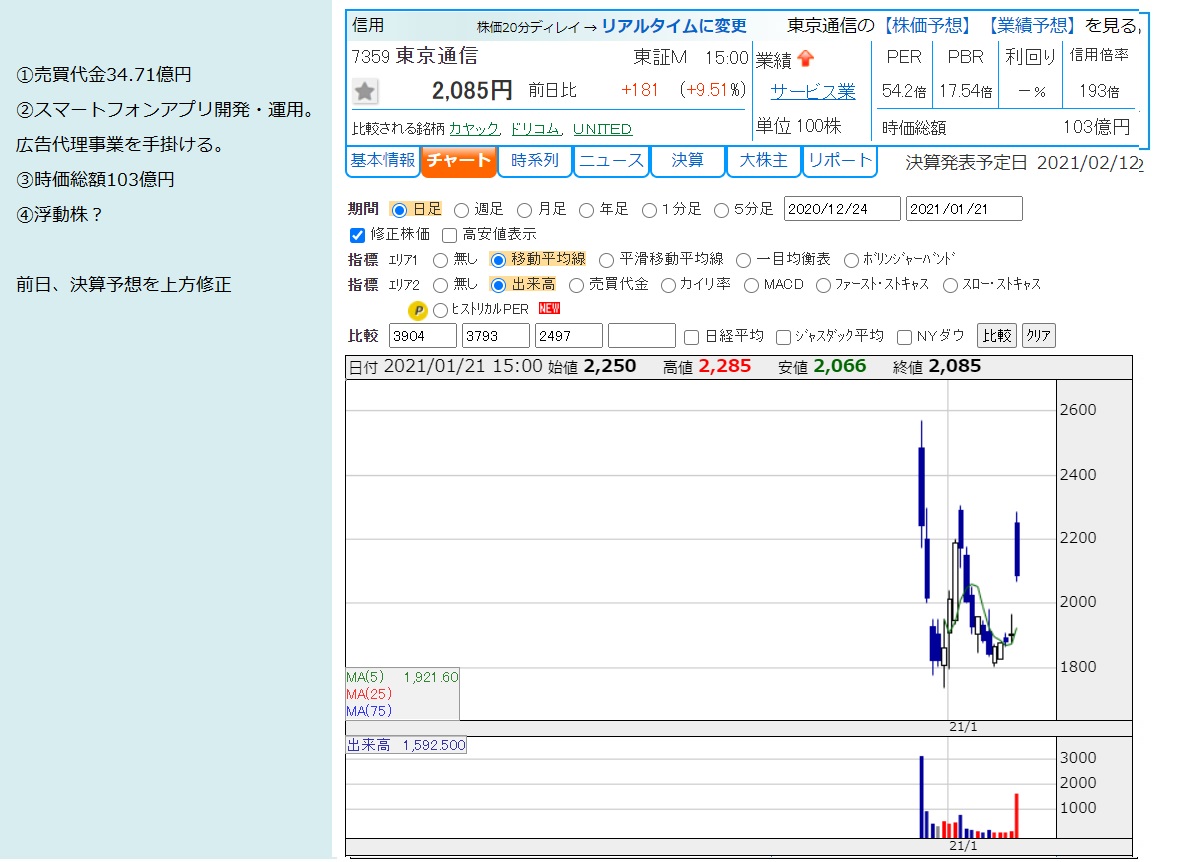1178x862 pixels.
Task: Click the yellow P premium icon
Action: (418, 310)
